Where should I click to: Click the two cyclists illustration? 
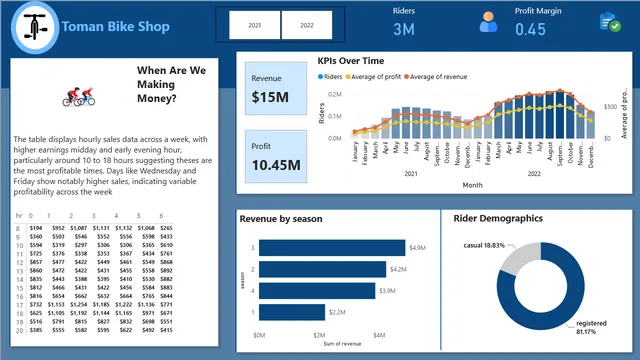pos(79,97)
